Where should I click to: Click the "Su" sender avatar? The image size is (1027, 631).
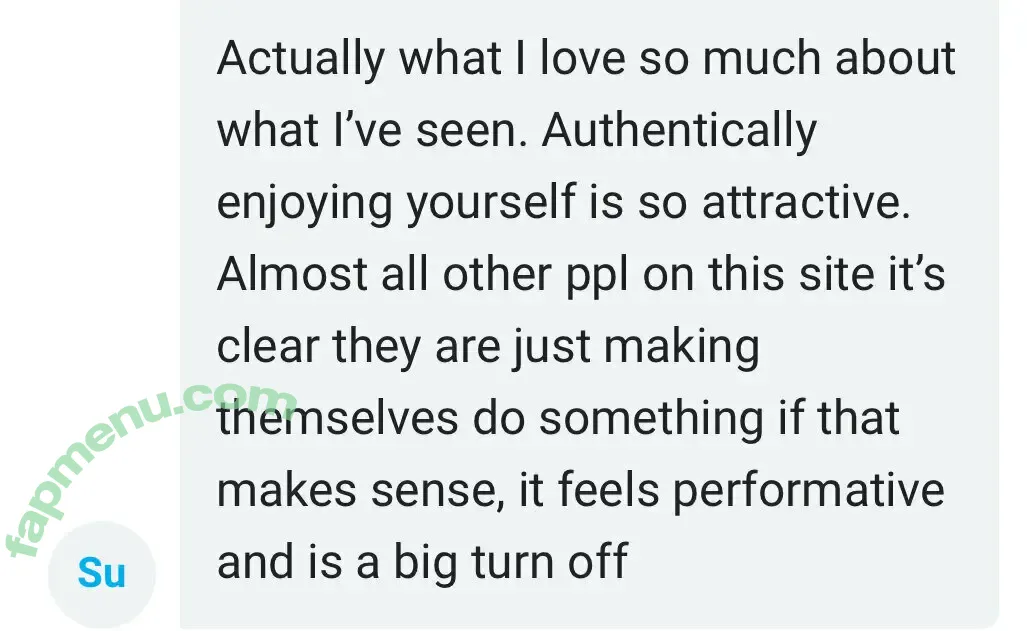101,574
